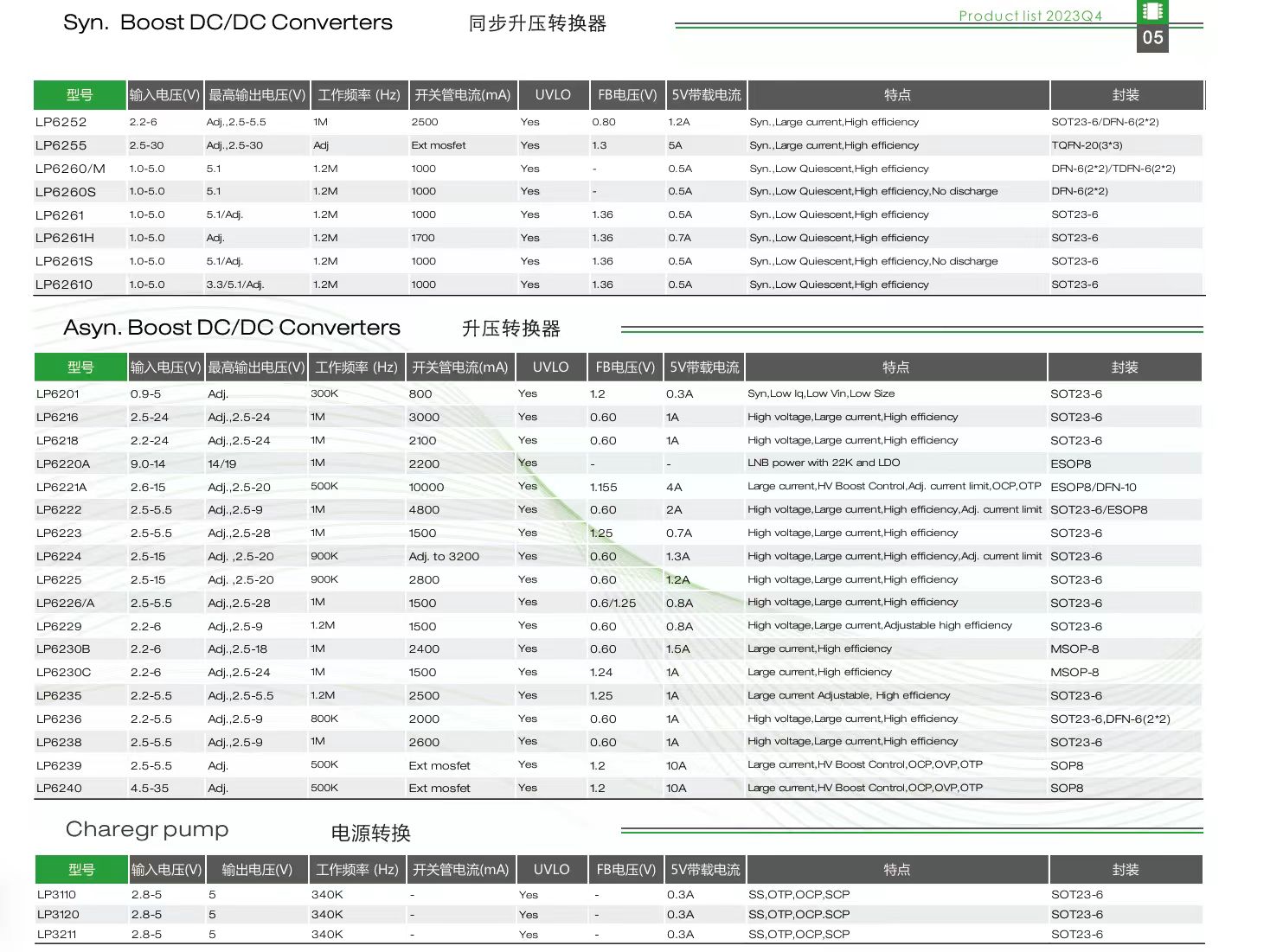Select the 'Charegr pump' section heading
This screenshot has height=952, width=1270.
pyautogui.click(x=147, y=830)
